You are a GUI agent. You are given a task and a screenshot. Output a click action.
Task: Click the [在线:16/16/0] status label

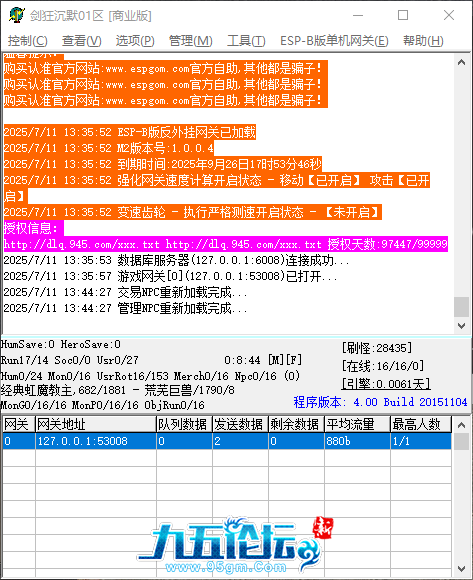click(x=383, y=366)
